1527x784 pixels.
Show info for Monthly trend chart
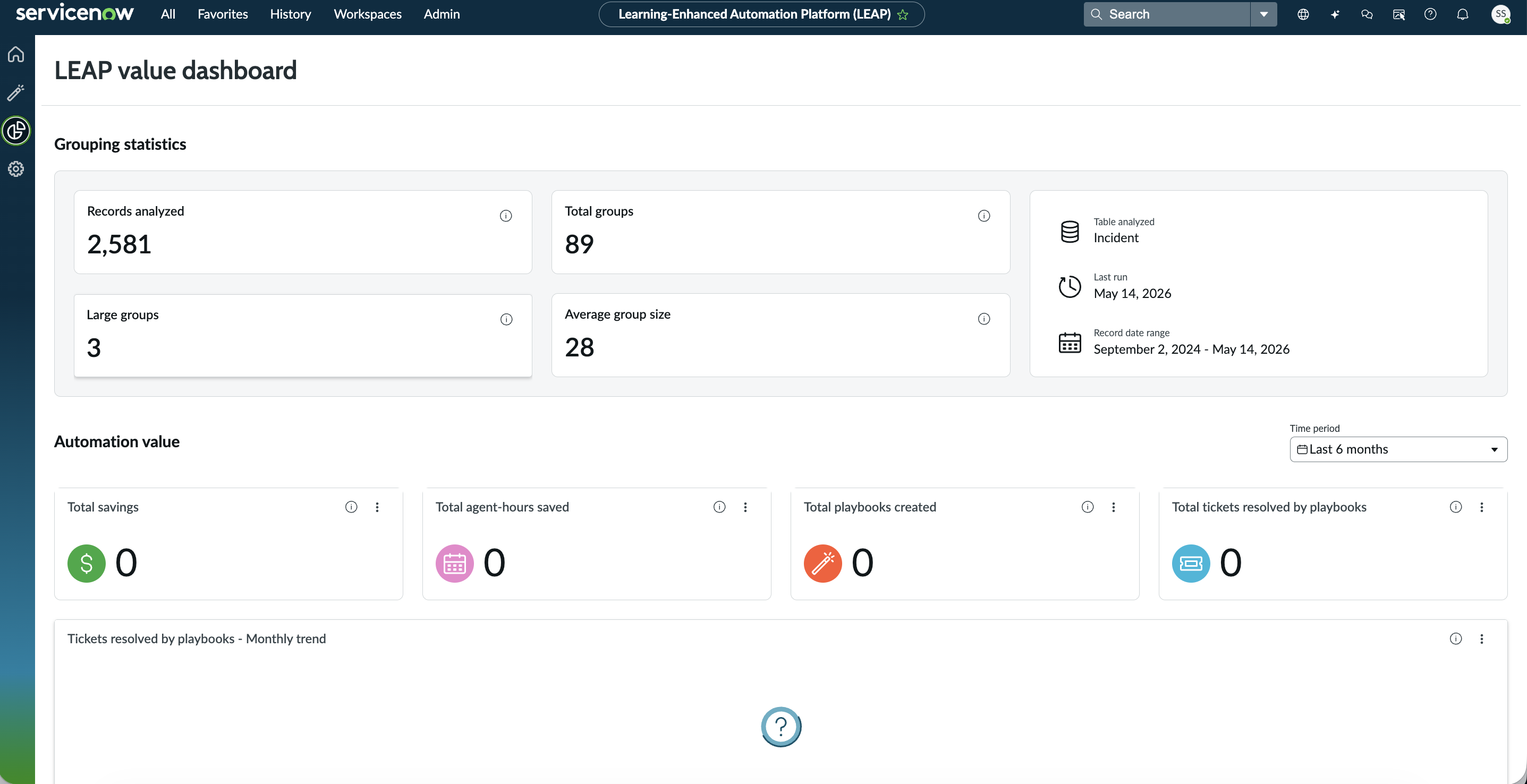(x=1456, y=638)
